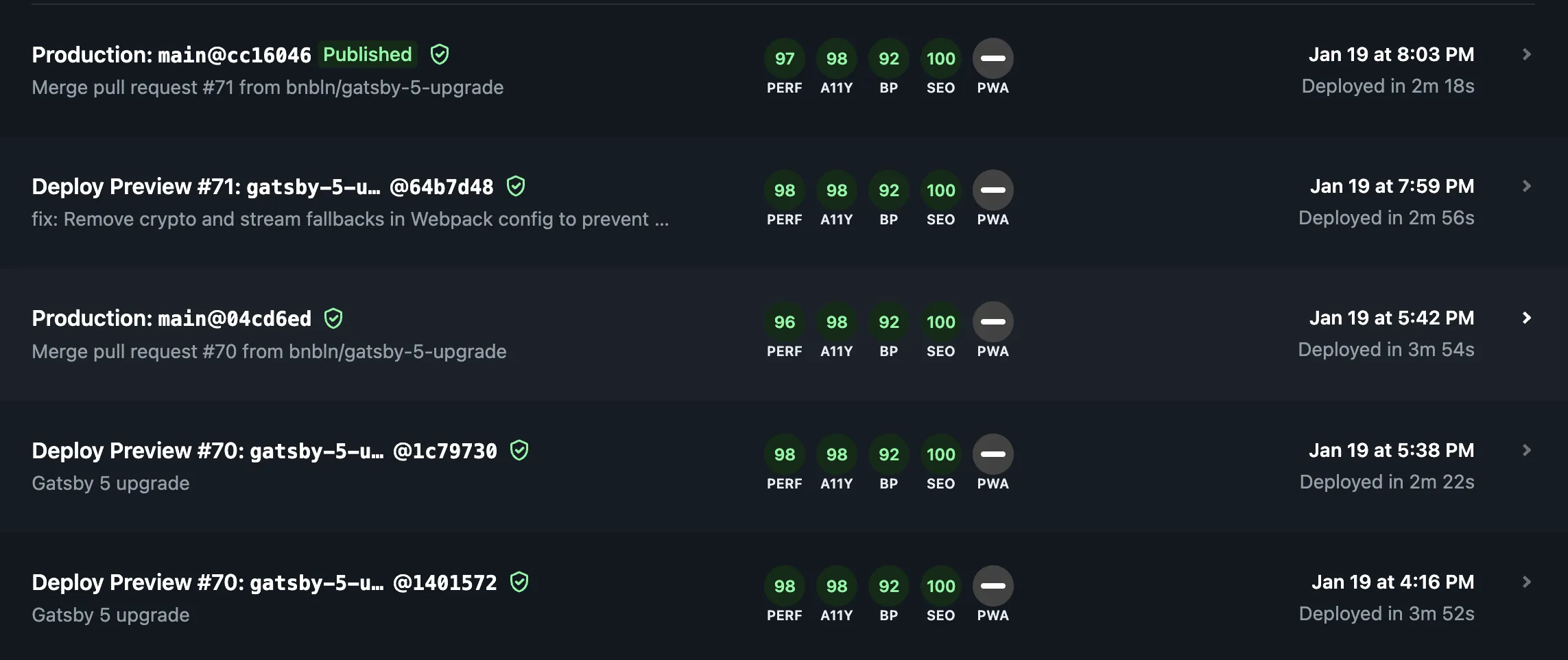Open chevron for Jan 19 5:38 PM deploy
Viewport: 1568px width, 660px height.
point(1527,450)
